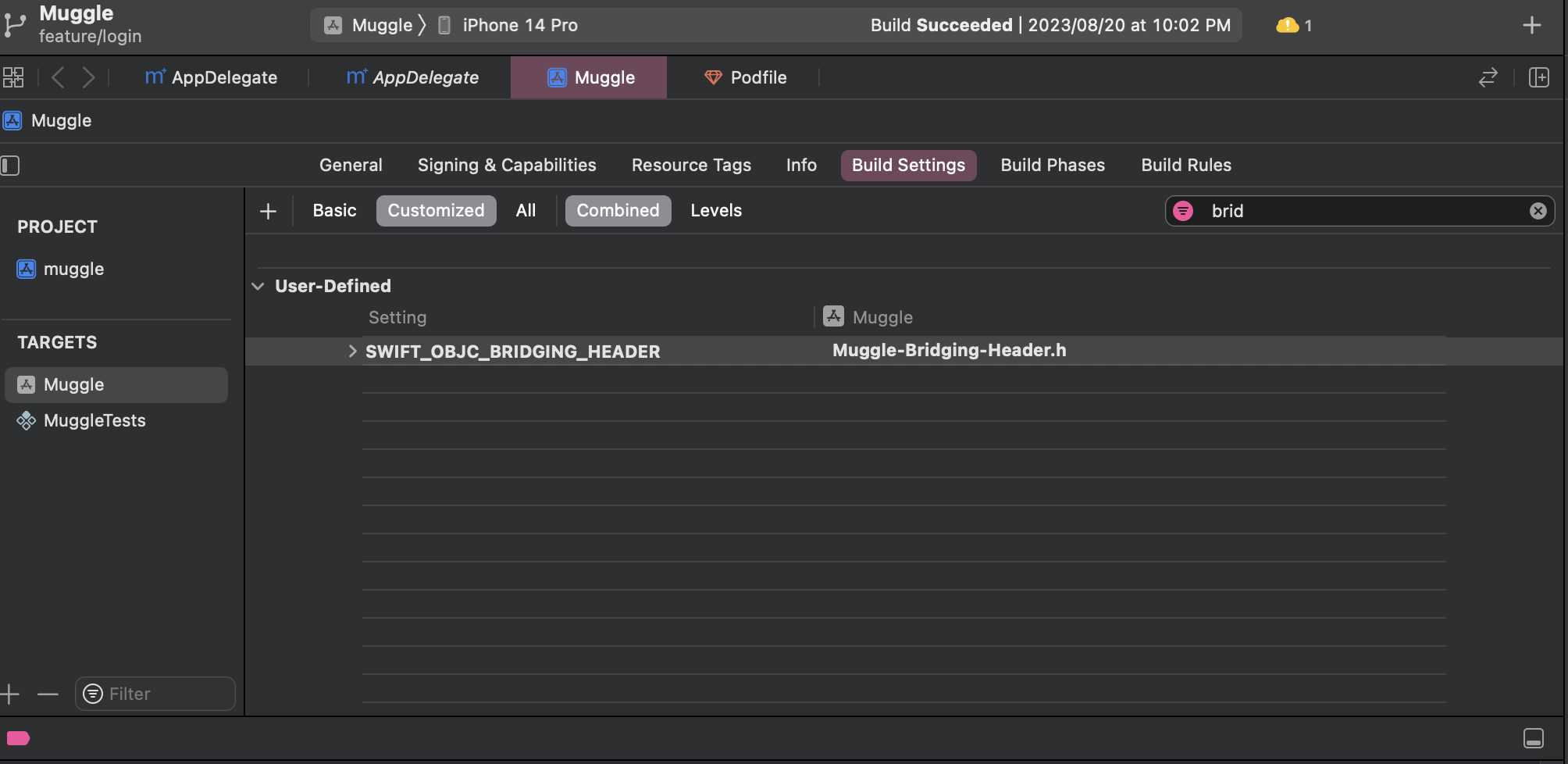This screenshot has height=764, width=1568.
Task: Click the feature/login branch label
Action: click(91, 37)
